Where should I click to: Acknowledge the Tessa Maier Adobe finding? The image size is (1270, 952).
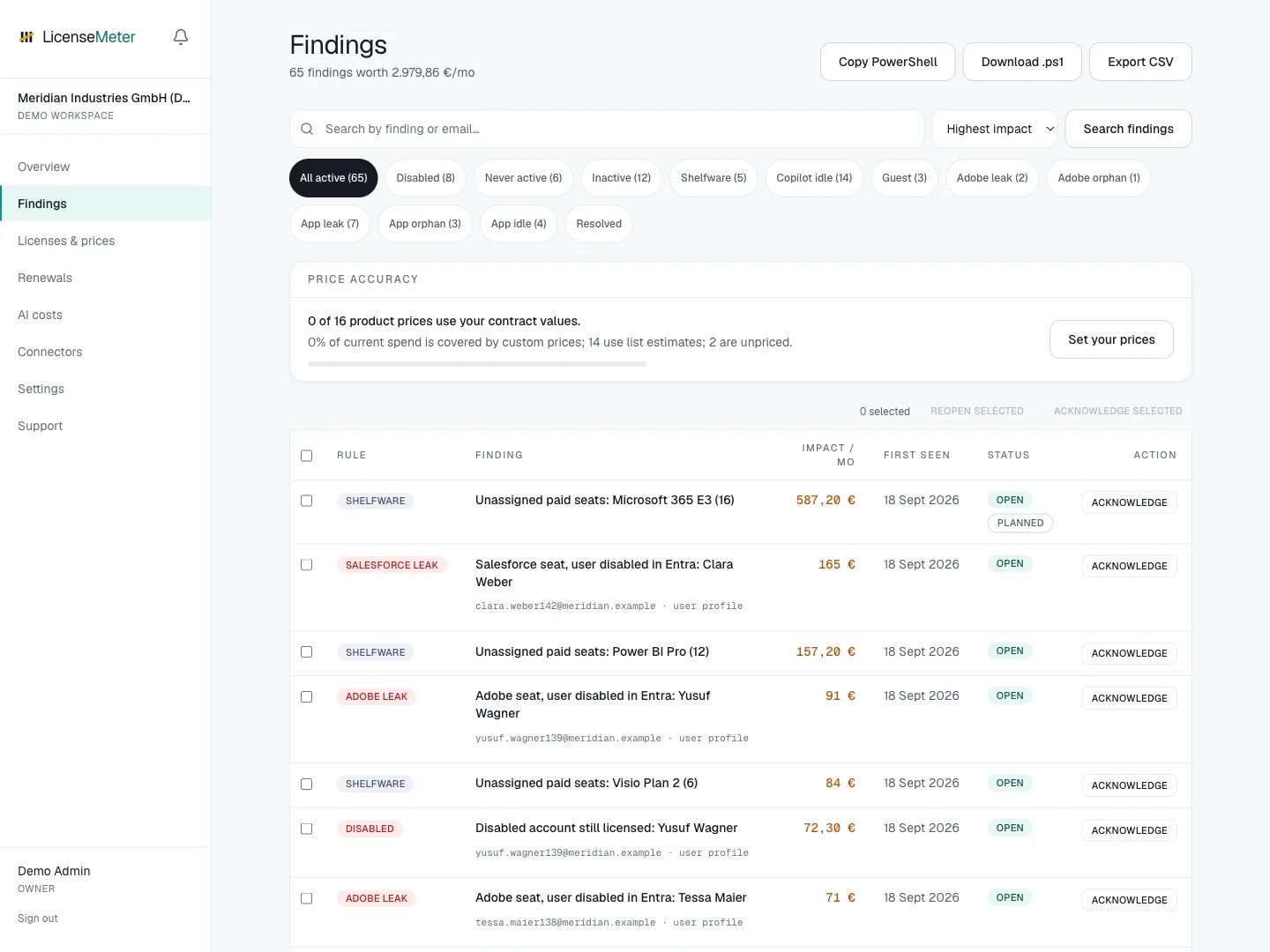pyautogui.click(x=1129, y=900)
